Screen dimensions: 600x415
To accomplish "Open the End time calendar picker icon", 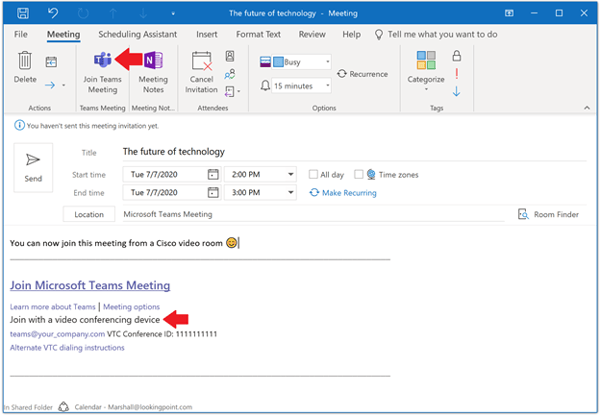I will 213,192.
